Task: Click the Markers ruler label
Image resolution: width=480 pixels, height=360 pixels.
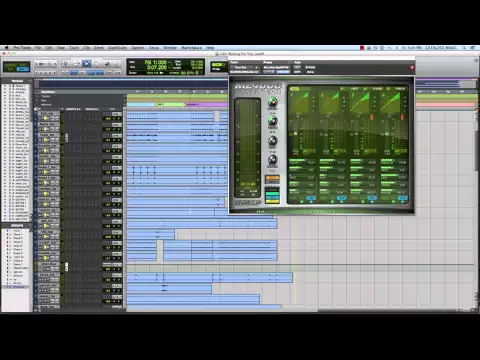Action: 46,105
